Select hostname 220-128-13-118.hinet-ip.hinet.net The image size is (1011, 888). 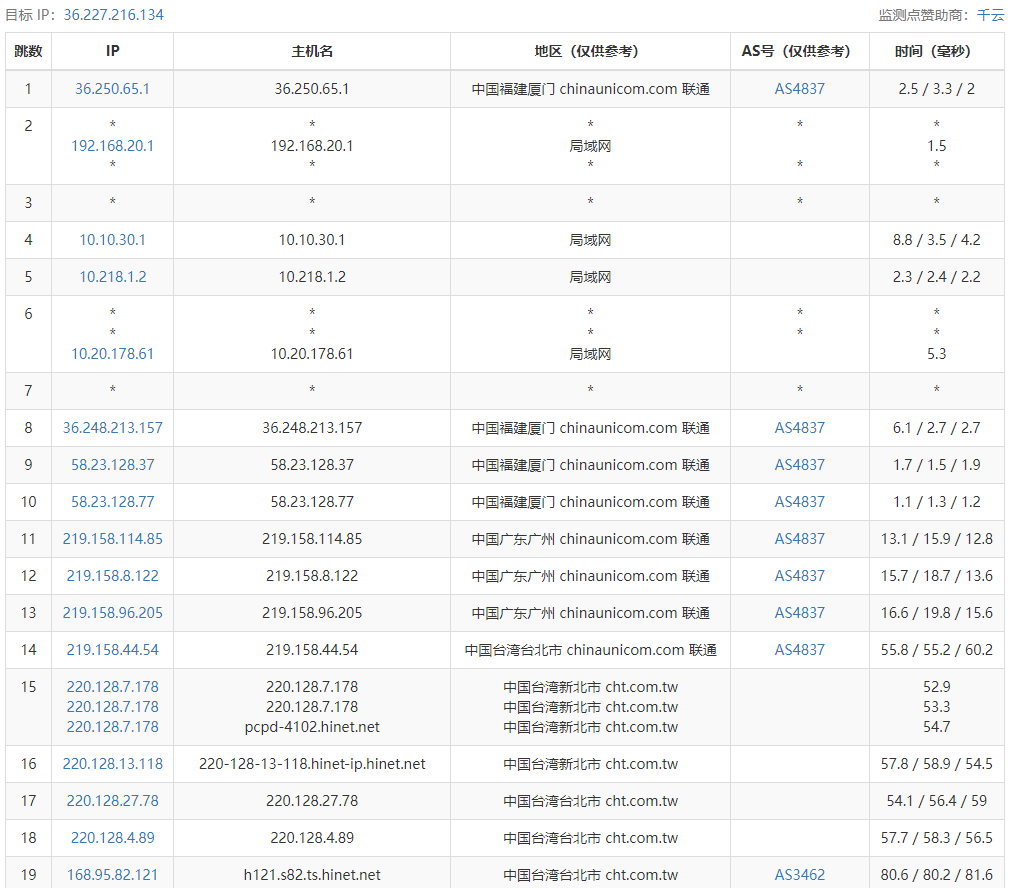(312, 764)
